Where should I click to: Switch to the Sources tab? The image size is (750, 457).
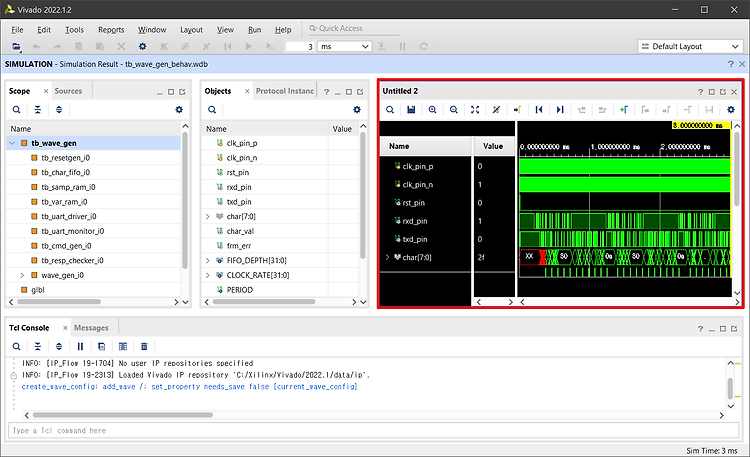(68, 91)
